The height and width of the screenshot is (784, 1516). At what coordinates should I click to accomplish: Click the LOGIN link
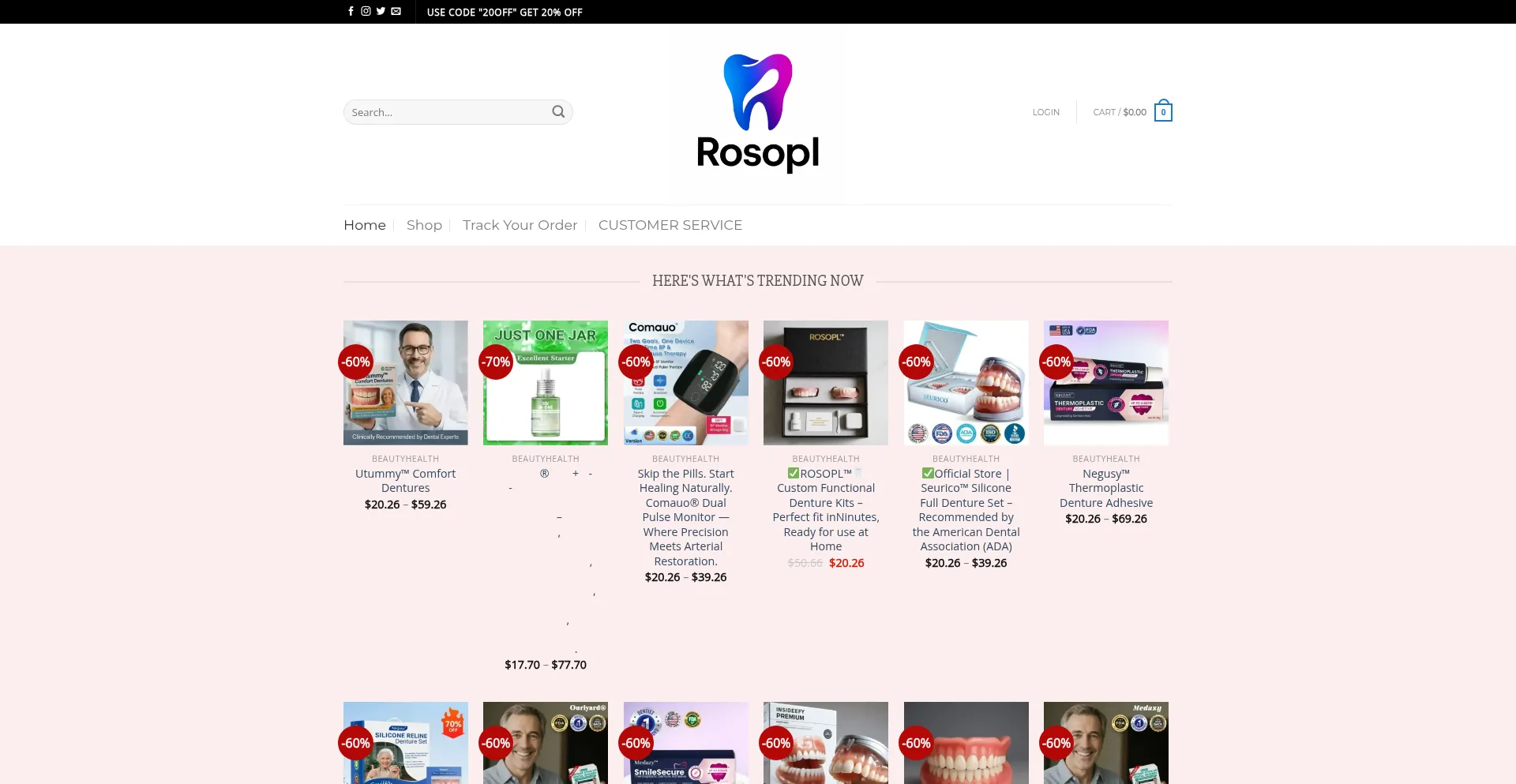(1046, 112)
